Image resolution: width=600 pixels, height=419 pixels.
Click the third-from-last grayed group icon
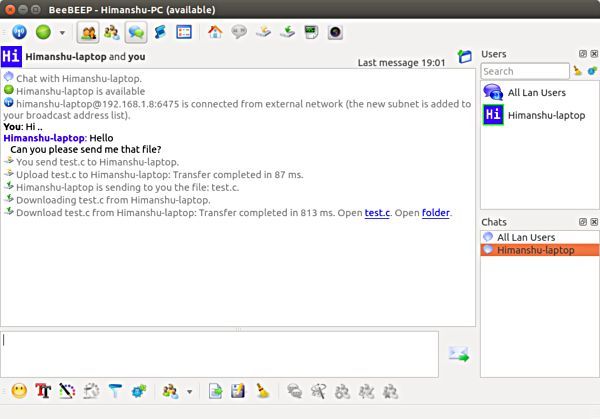(x=342, y=391)
